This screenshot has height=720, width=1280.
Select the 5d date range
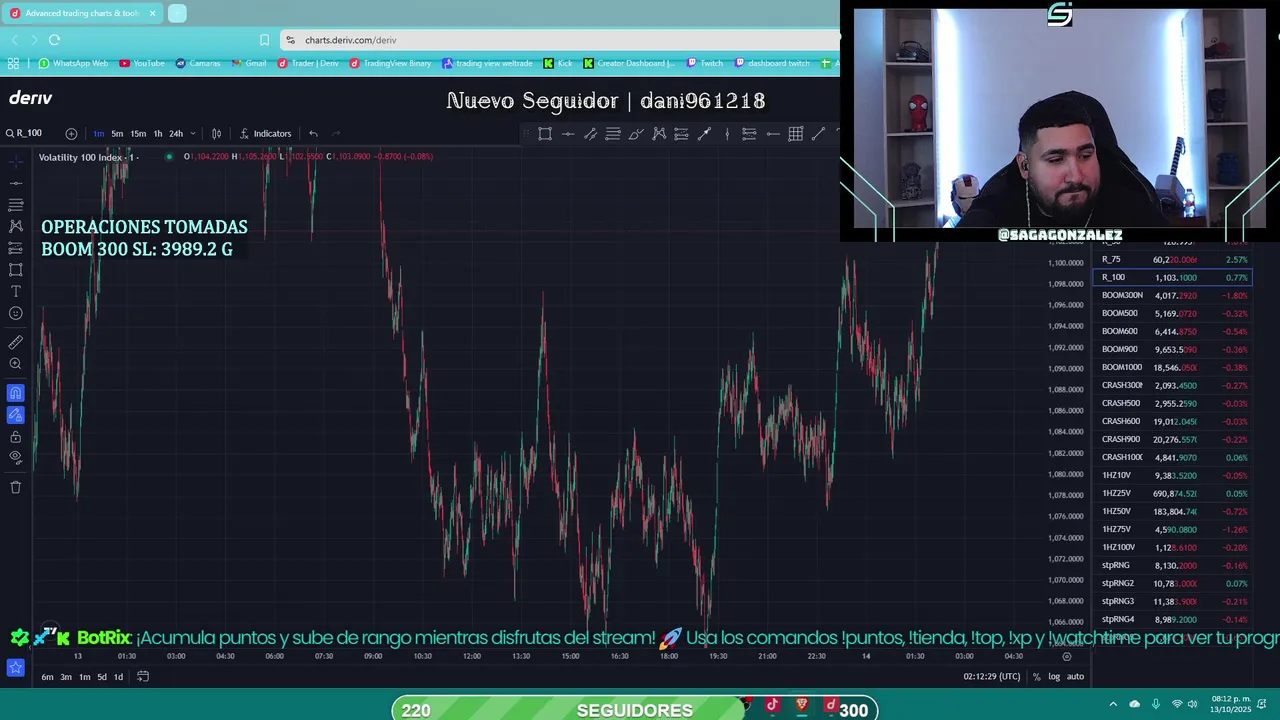coord(102,677)
